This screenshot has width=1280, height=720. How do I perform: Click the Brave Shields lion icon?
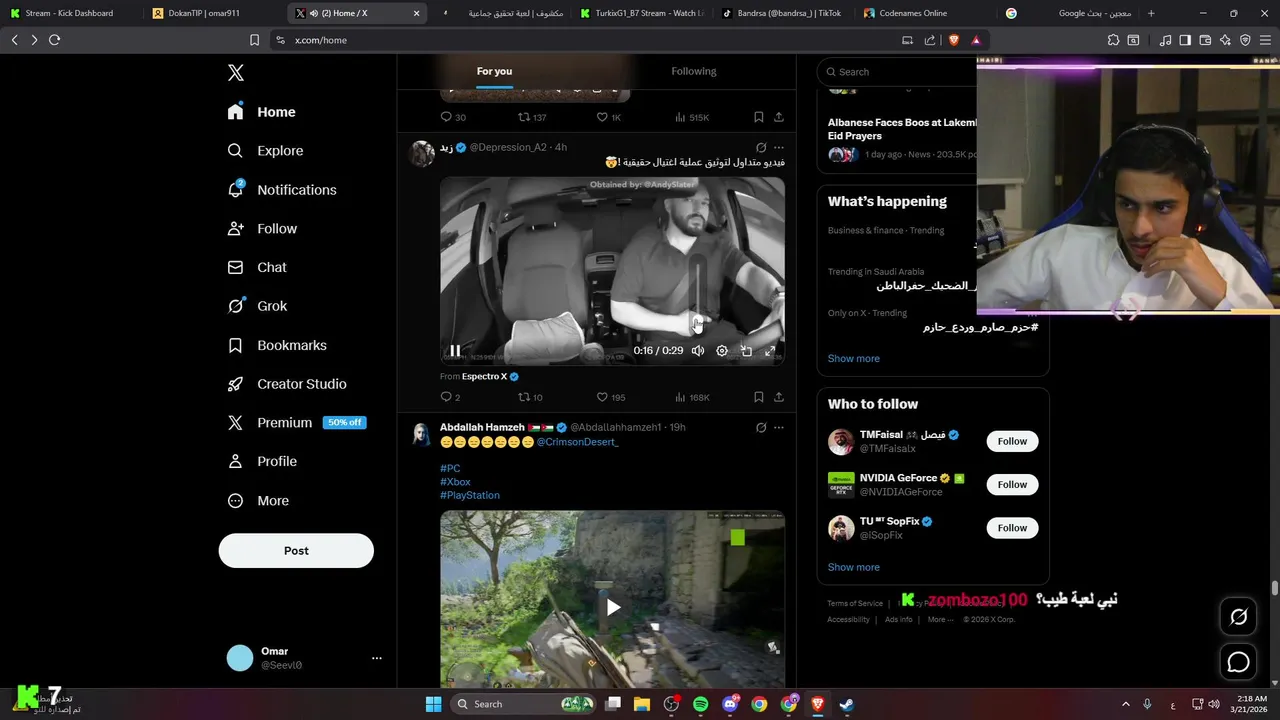tap(953, 40)
